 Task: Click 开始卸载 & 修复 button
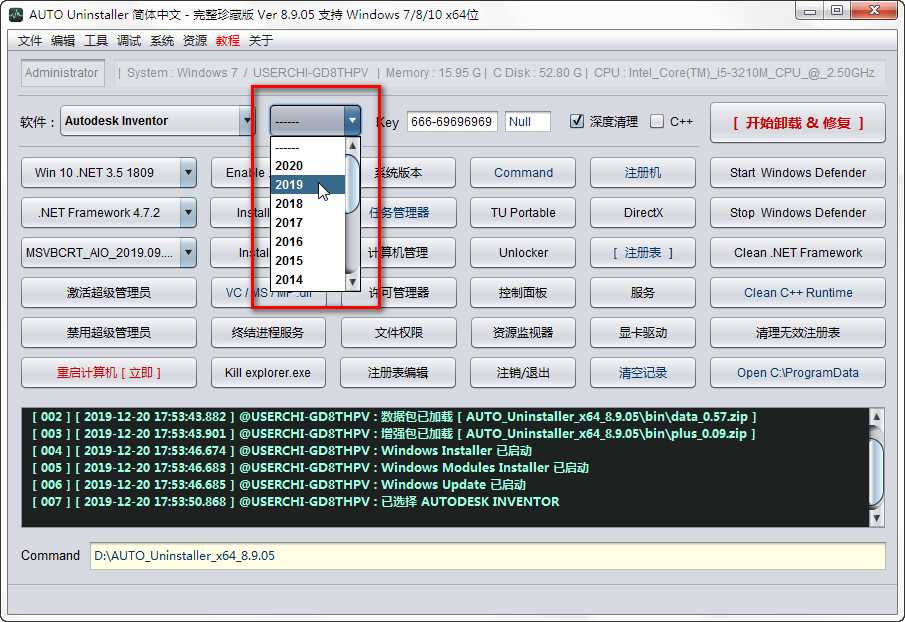click(x=798, y=123)
